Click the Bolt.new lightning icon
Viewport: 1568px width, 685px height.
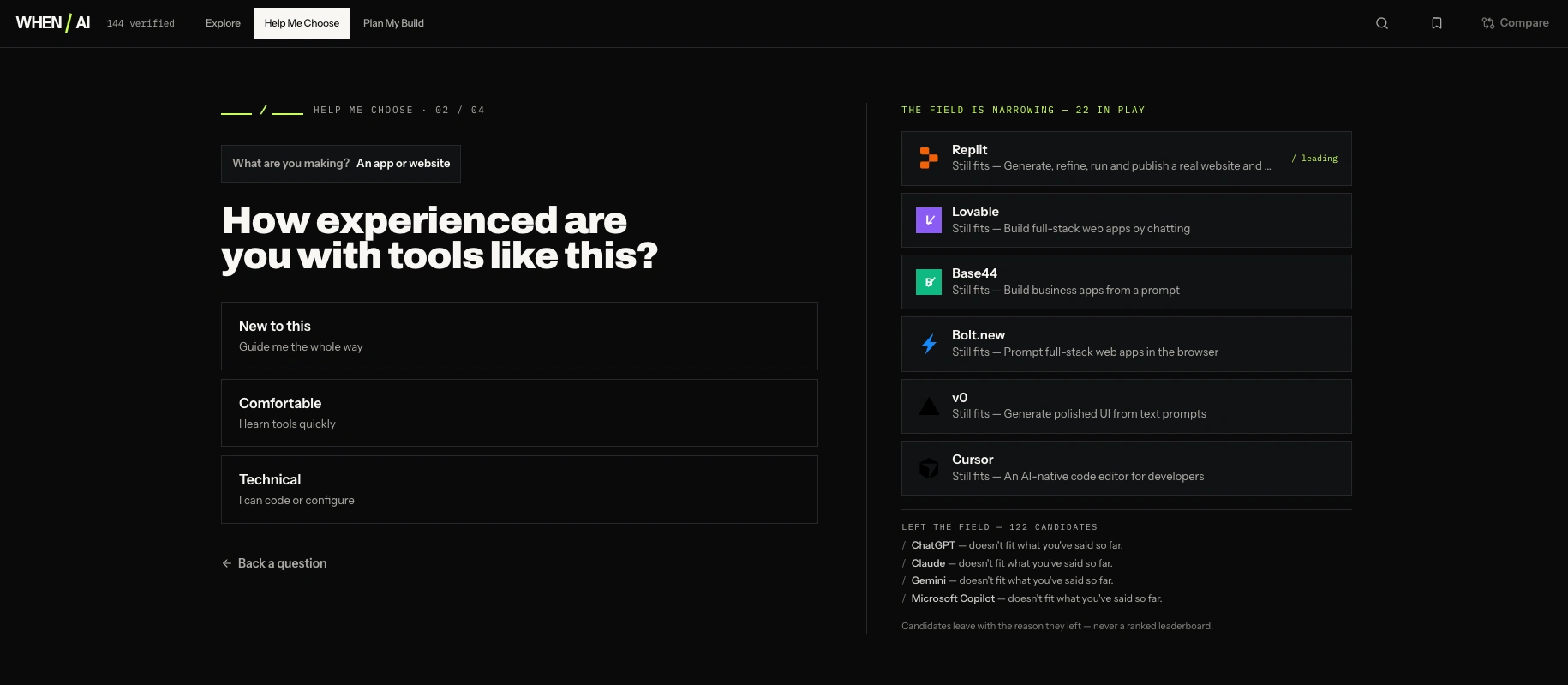(929, 344)
